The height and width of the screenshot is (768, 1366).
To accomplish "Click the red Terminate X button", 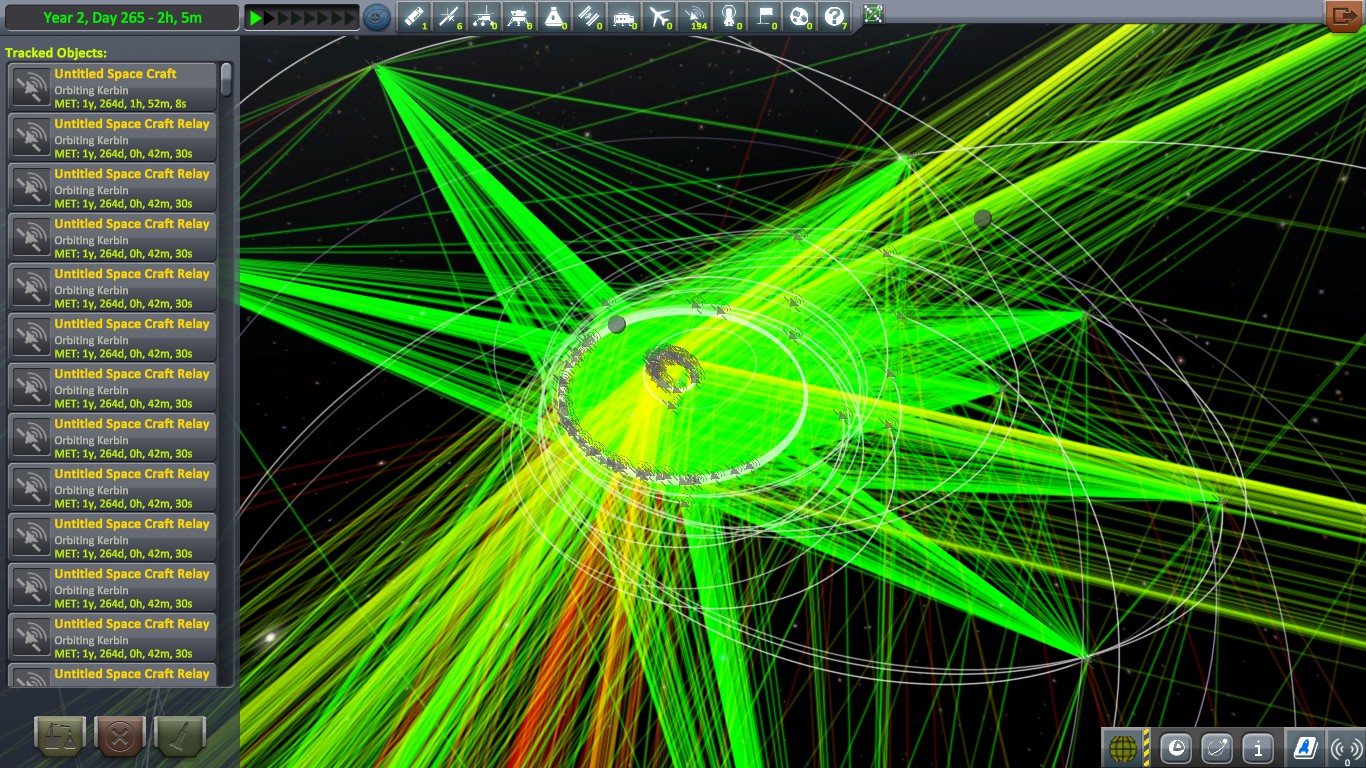I will pos(120,738).
